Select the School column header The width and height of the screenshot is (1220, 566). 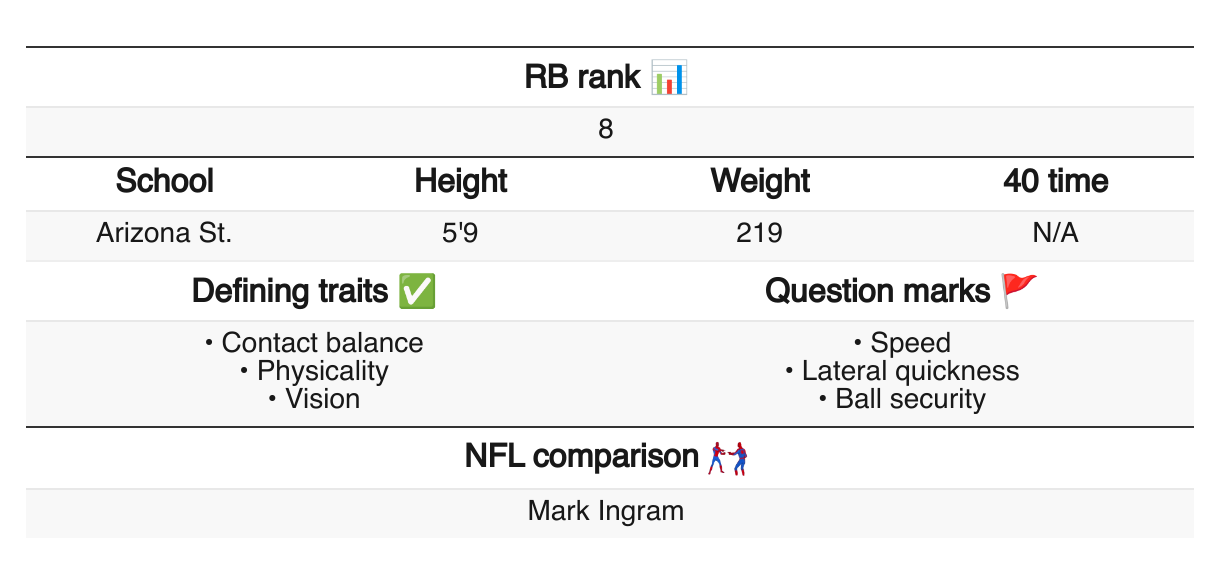pos(165,181)
